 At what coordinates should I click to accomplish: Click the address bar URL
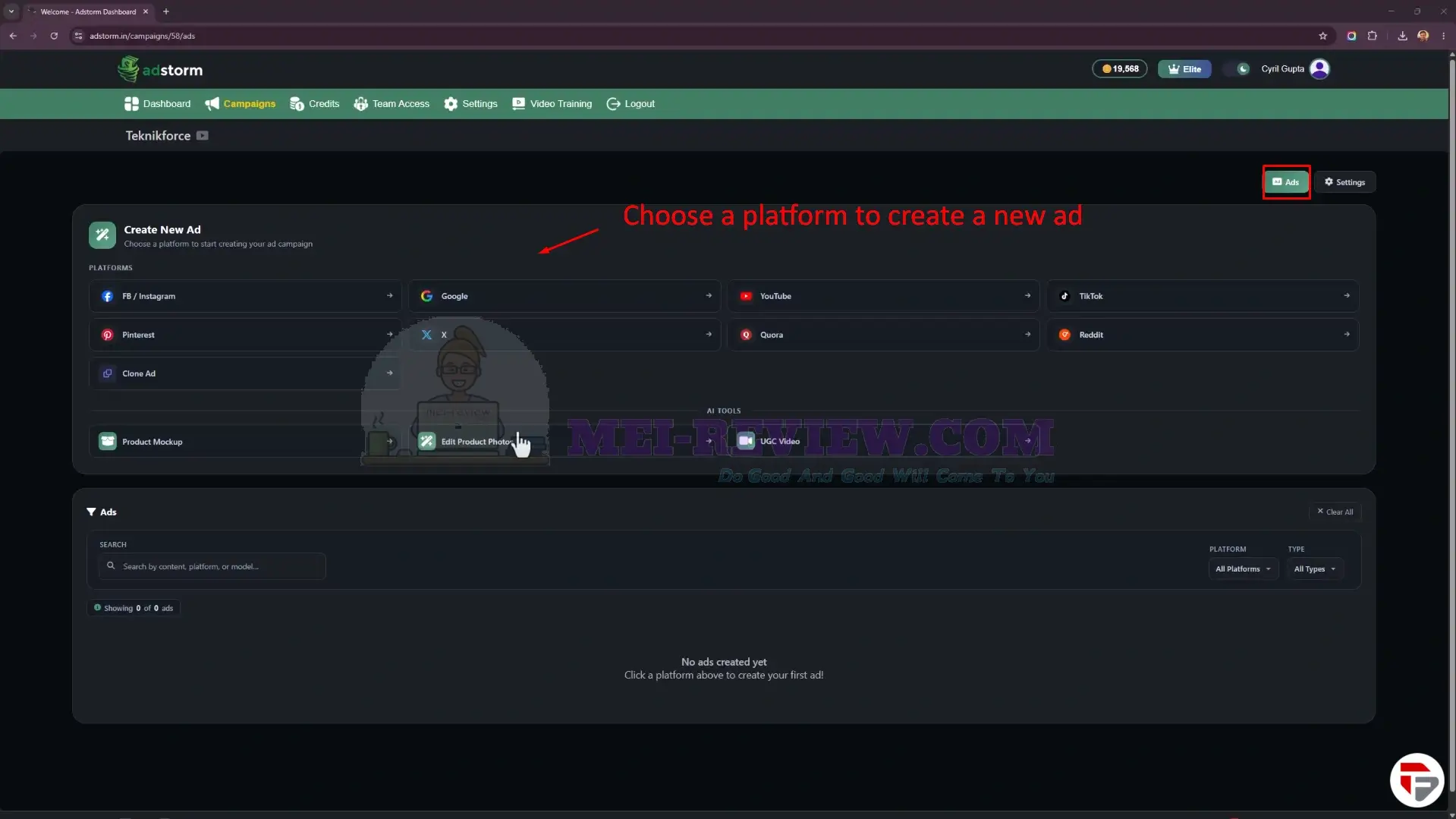pyautogui.click(x=142, y=36)
